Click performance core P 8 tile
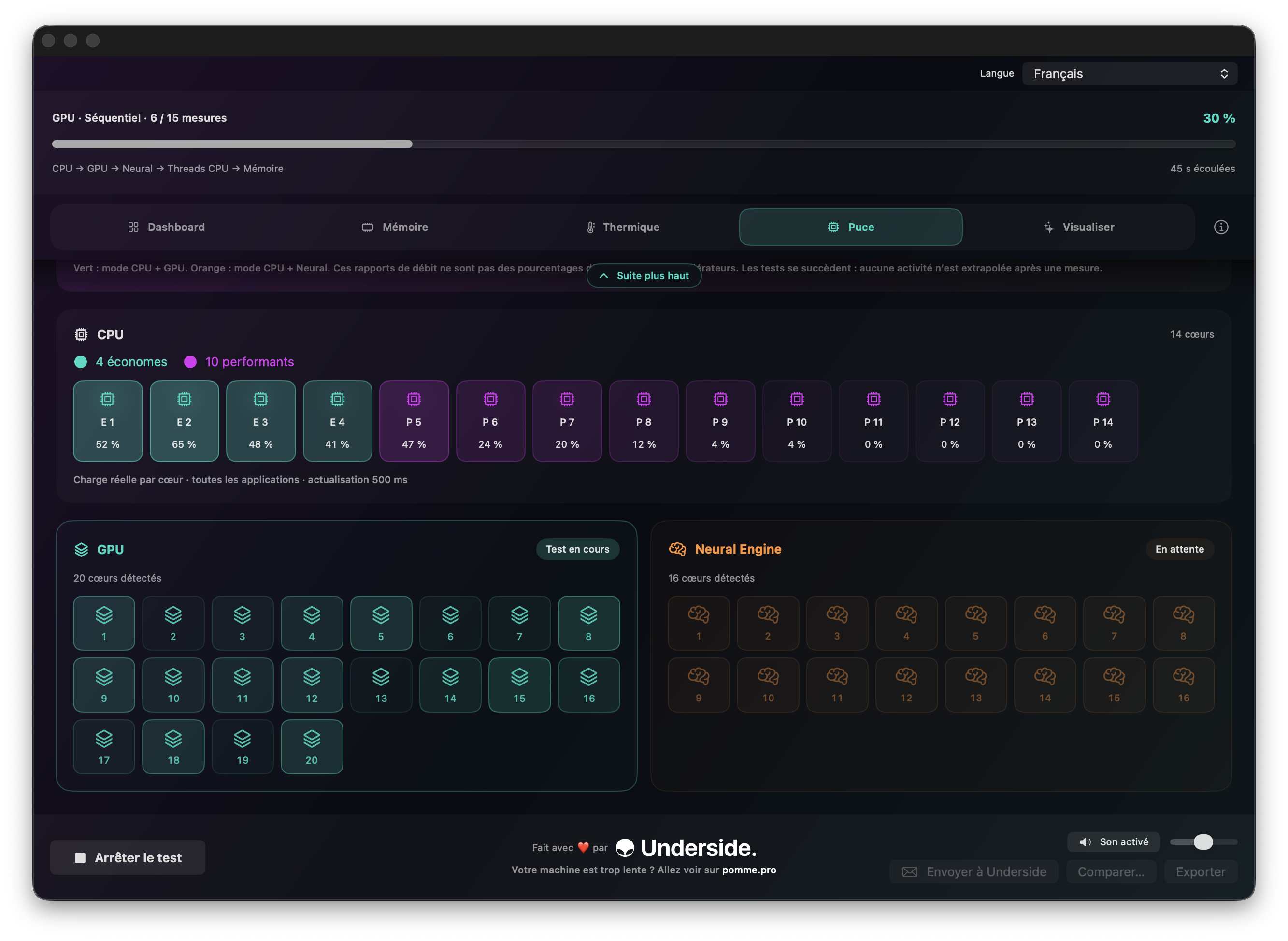The height and width of the screenshot is (941, 1288). tap(644, 421)
